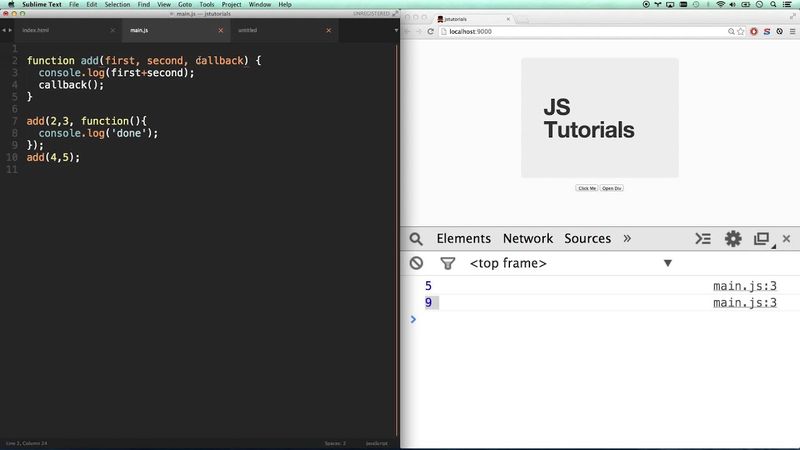The height and width of the screenshot is (450, 800).
Task: Open the File menu
Action: tap(74, 5)
